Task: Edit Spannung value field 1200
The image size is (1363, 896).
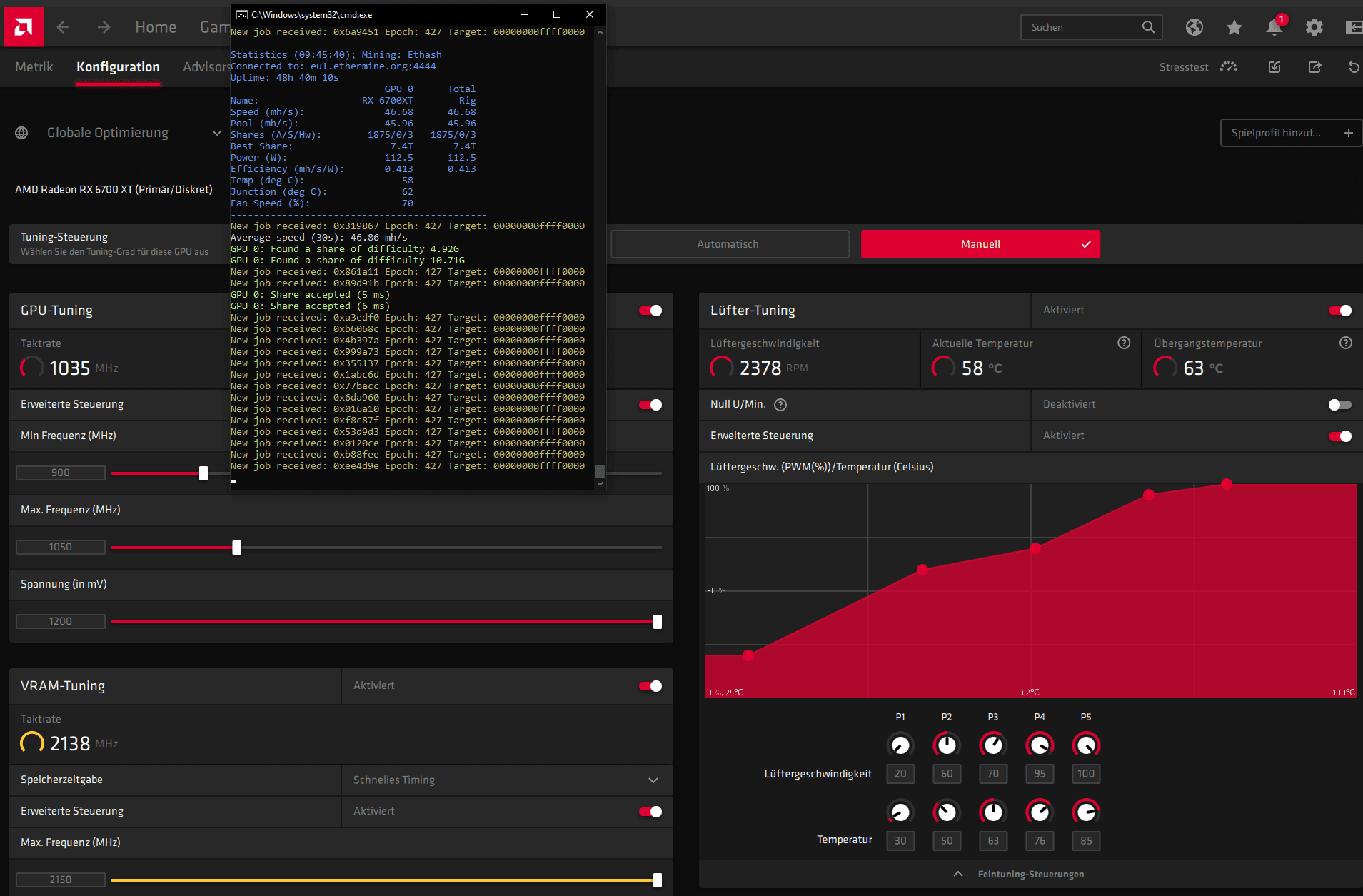Action: [x=61, y=621]
